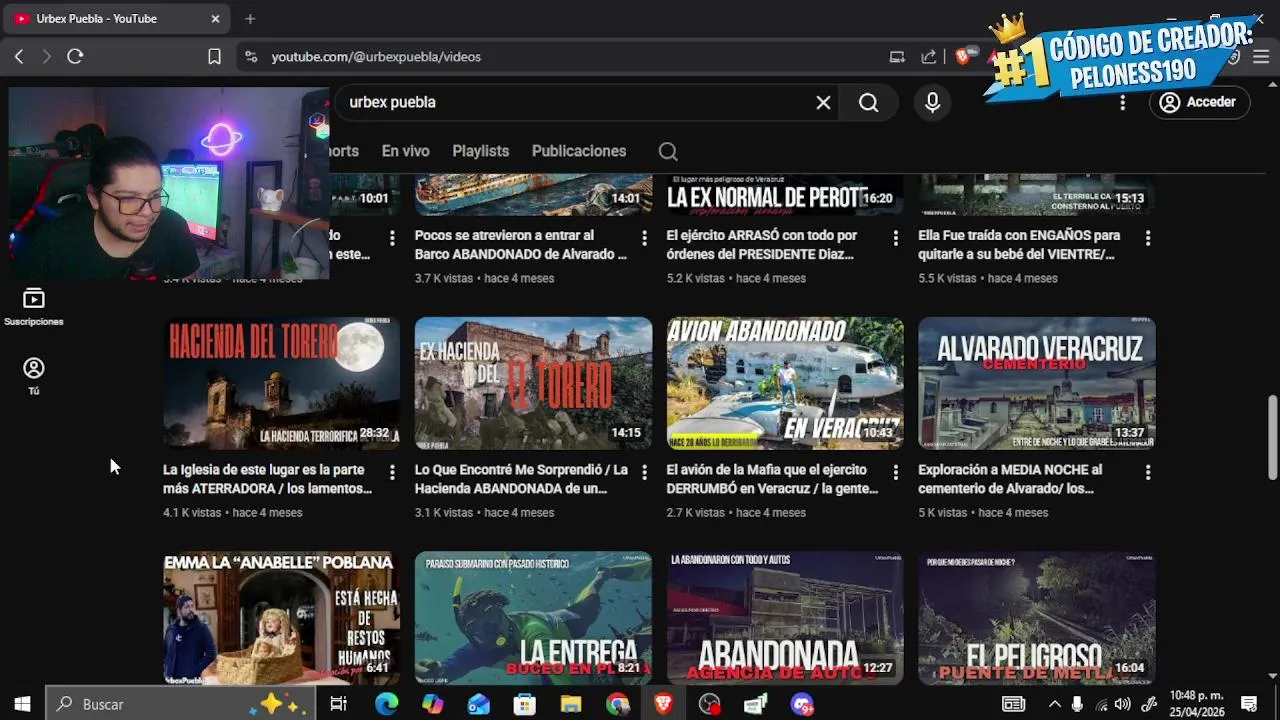Bookmark this page with the bookmark icon
The image size is (1280, 720).
click(214, 57)
